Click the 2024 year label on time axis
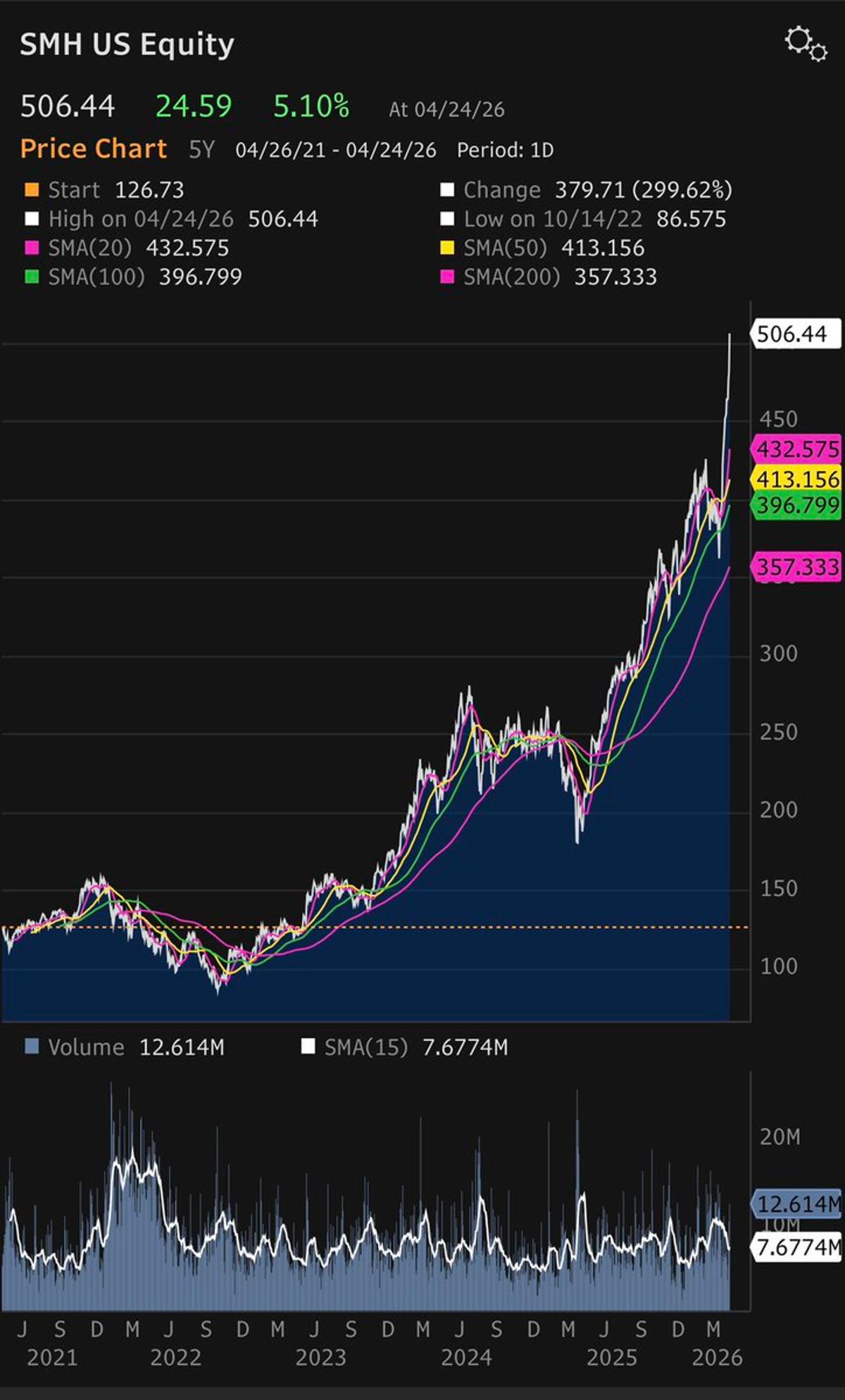 (x=466, y=1357)
